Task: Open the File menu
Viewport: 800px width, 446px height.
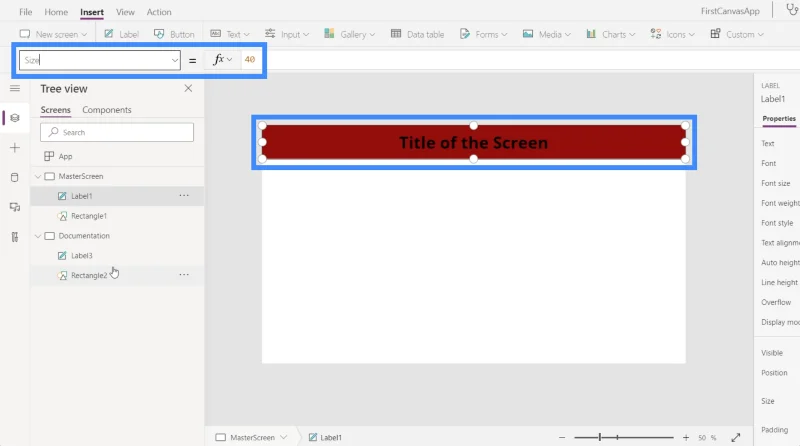Action: click(26, 12)
